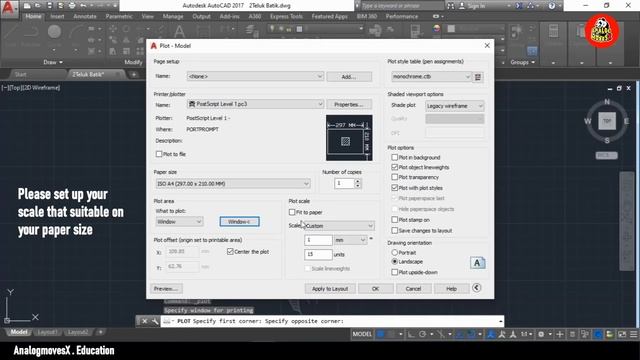Viewport: 640px width, 360px height.
Task: Select the Line tool in the Draw panel
Action: tap(11, 32)
